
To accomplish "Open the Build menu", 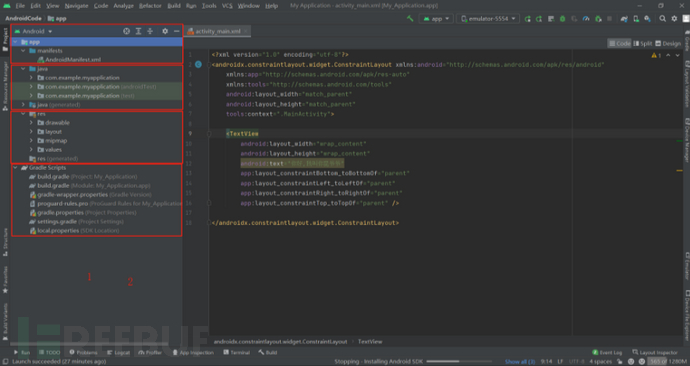I will click(x=174, y=6).
